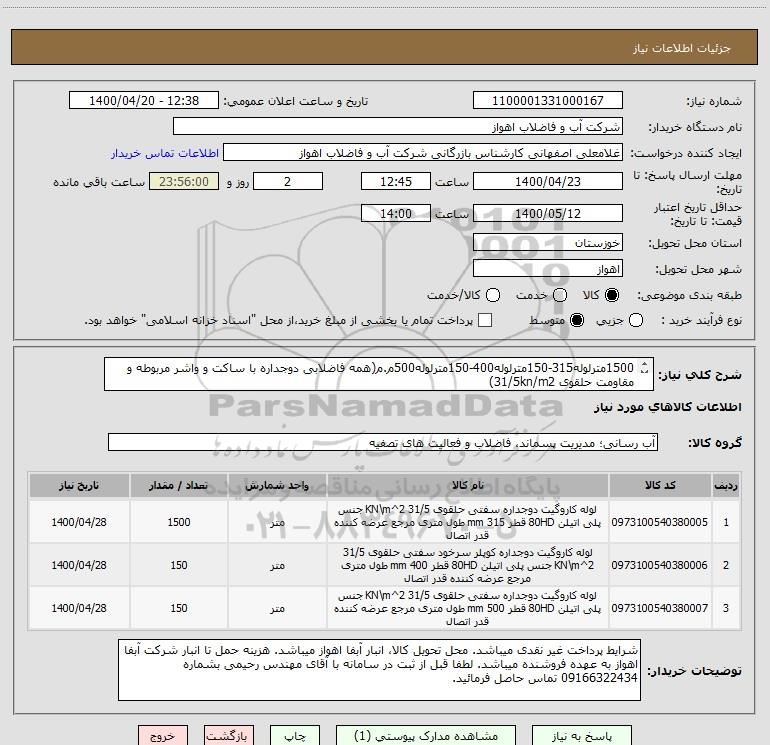
Task: Click the خوزستان delivery province field
Action: point(548,242)
